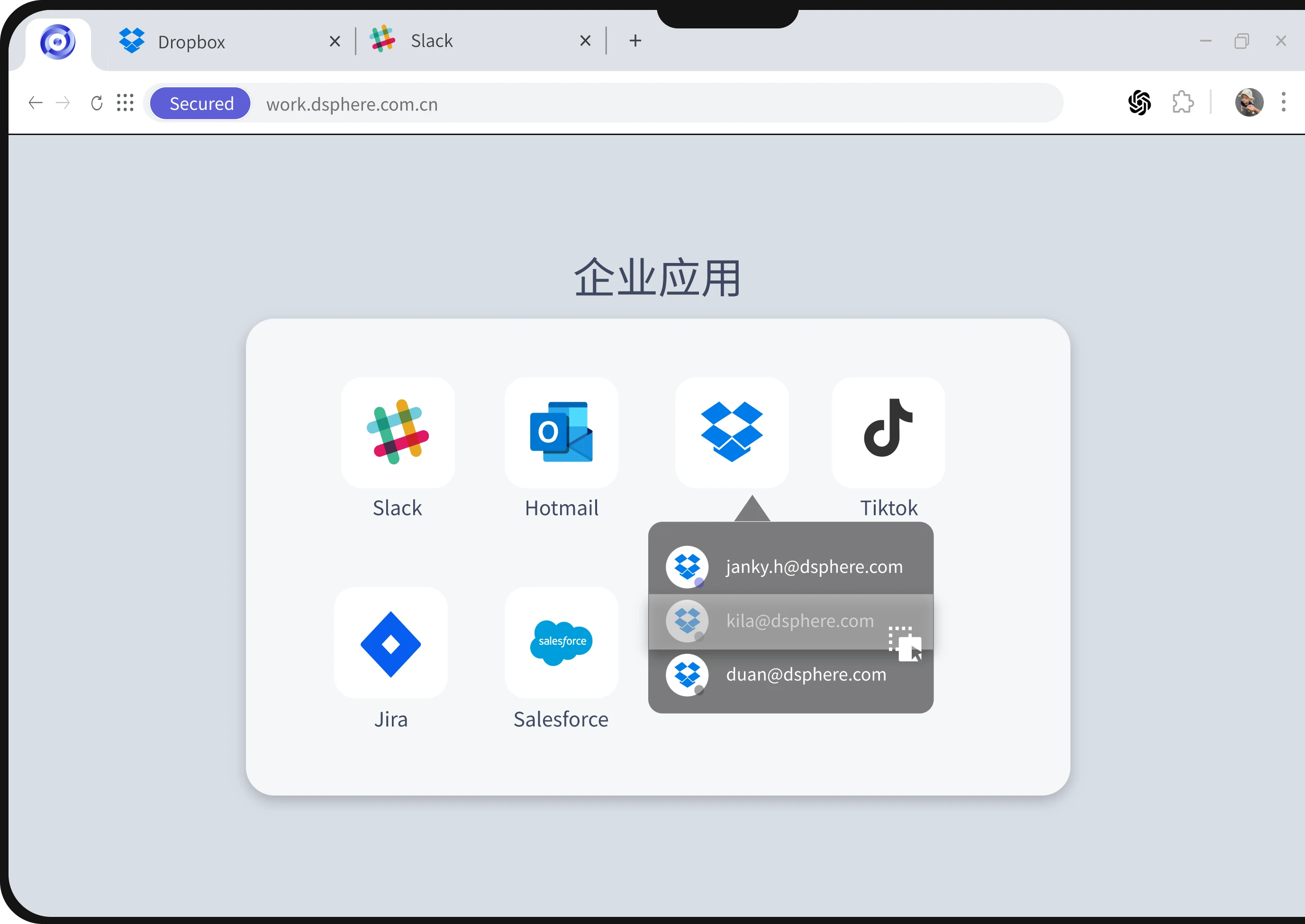The width and height of the screenshot is (1305, 924).
Task: Switch to the Dropbox tab
Action: point(192,42)
